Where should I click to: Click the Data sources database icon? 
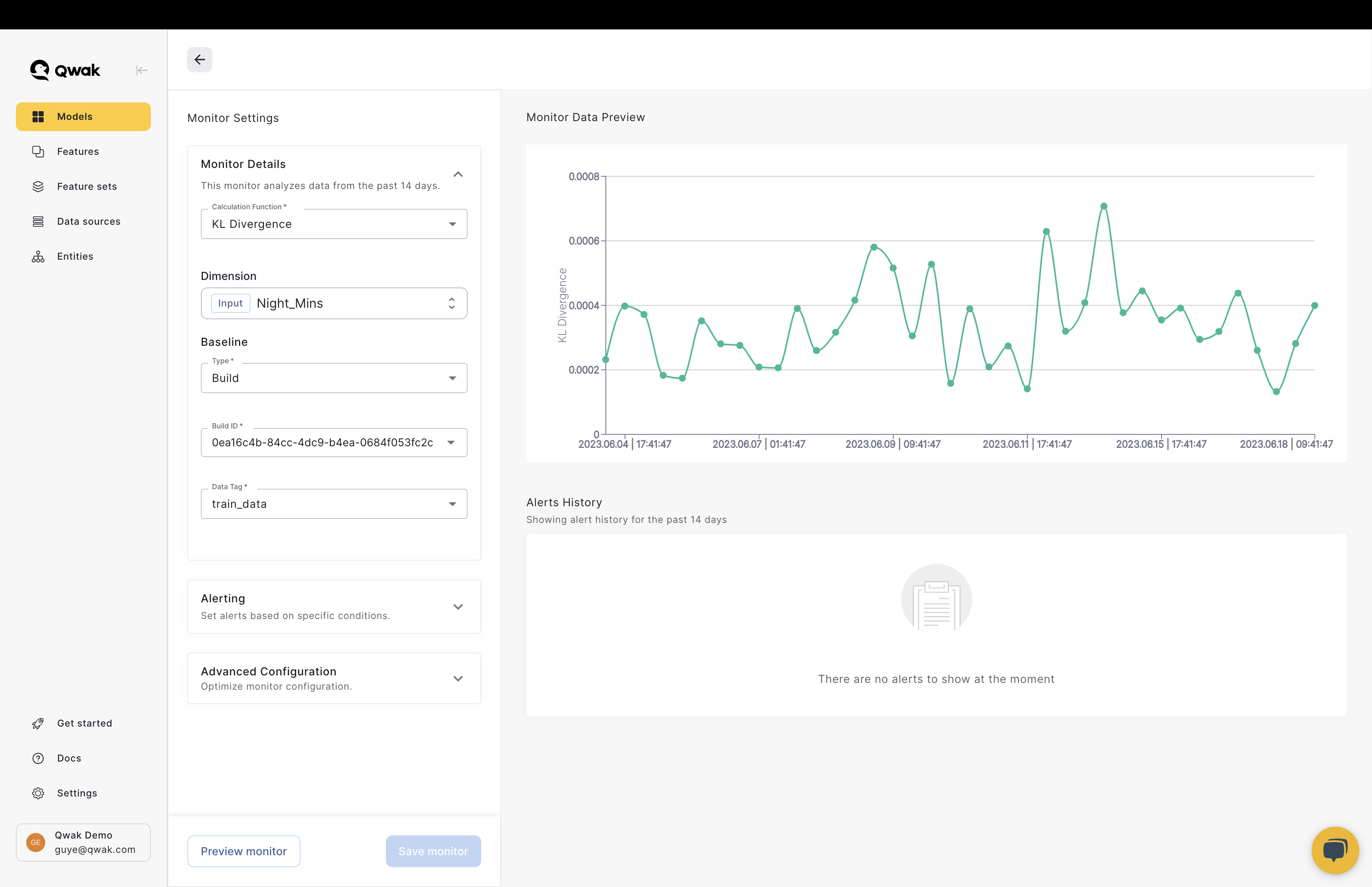click(x=38, y=221)
